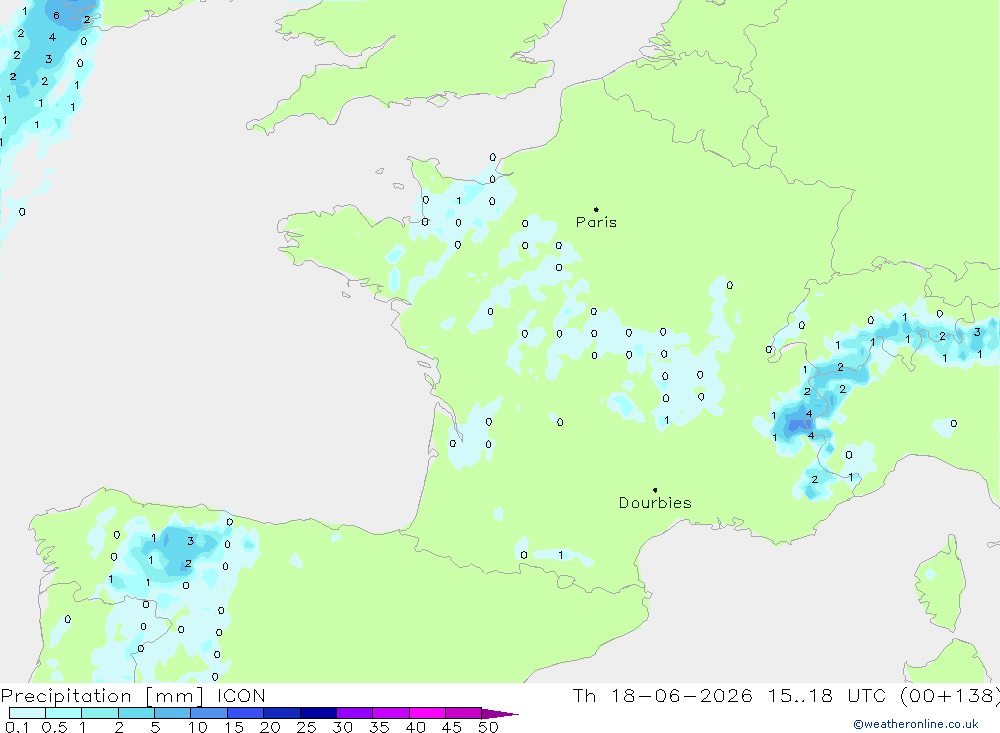
Task: Click the ICON model name label
Action: (x=241, y=695)
